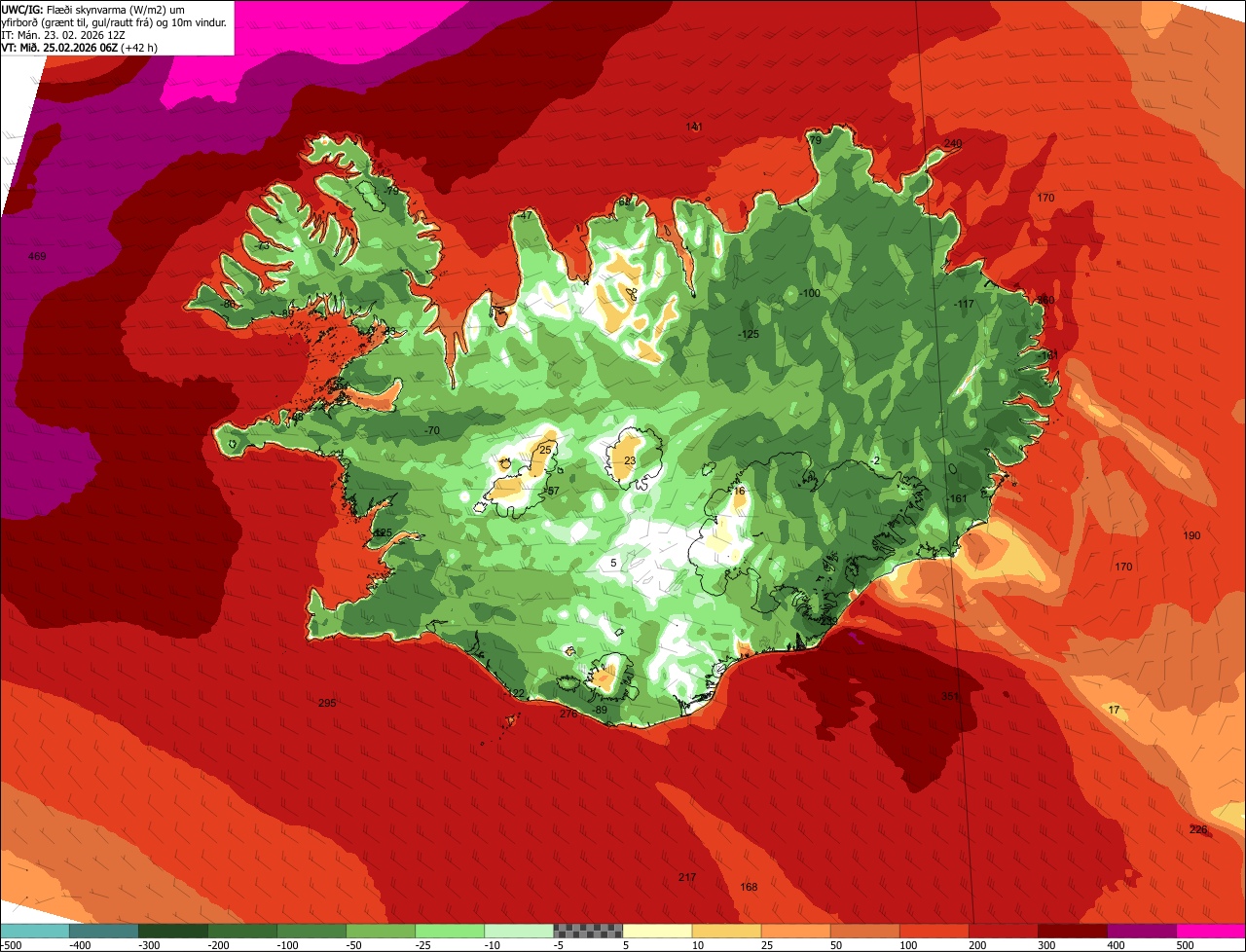This screenshot has height=952, width=1246.
Task: Click the light orange 25 to 50 legend swatch
Action: click(x=795, y=931)
